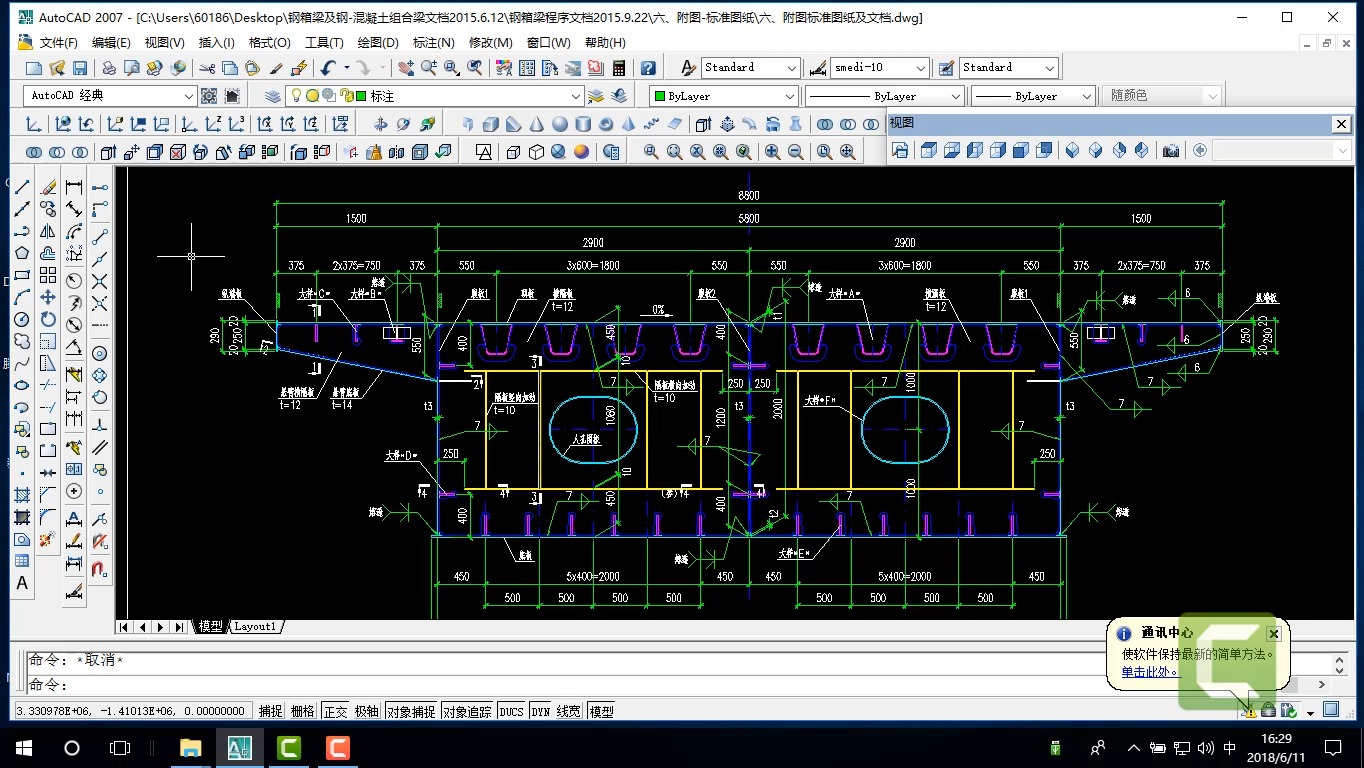Select the Rotate modify tool

[48, 319]
